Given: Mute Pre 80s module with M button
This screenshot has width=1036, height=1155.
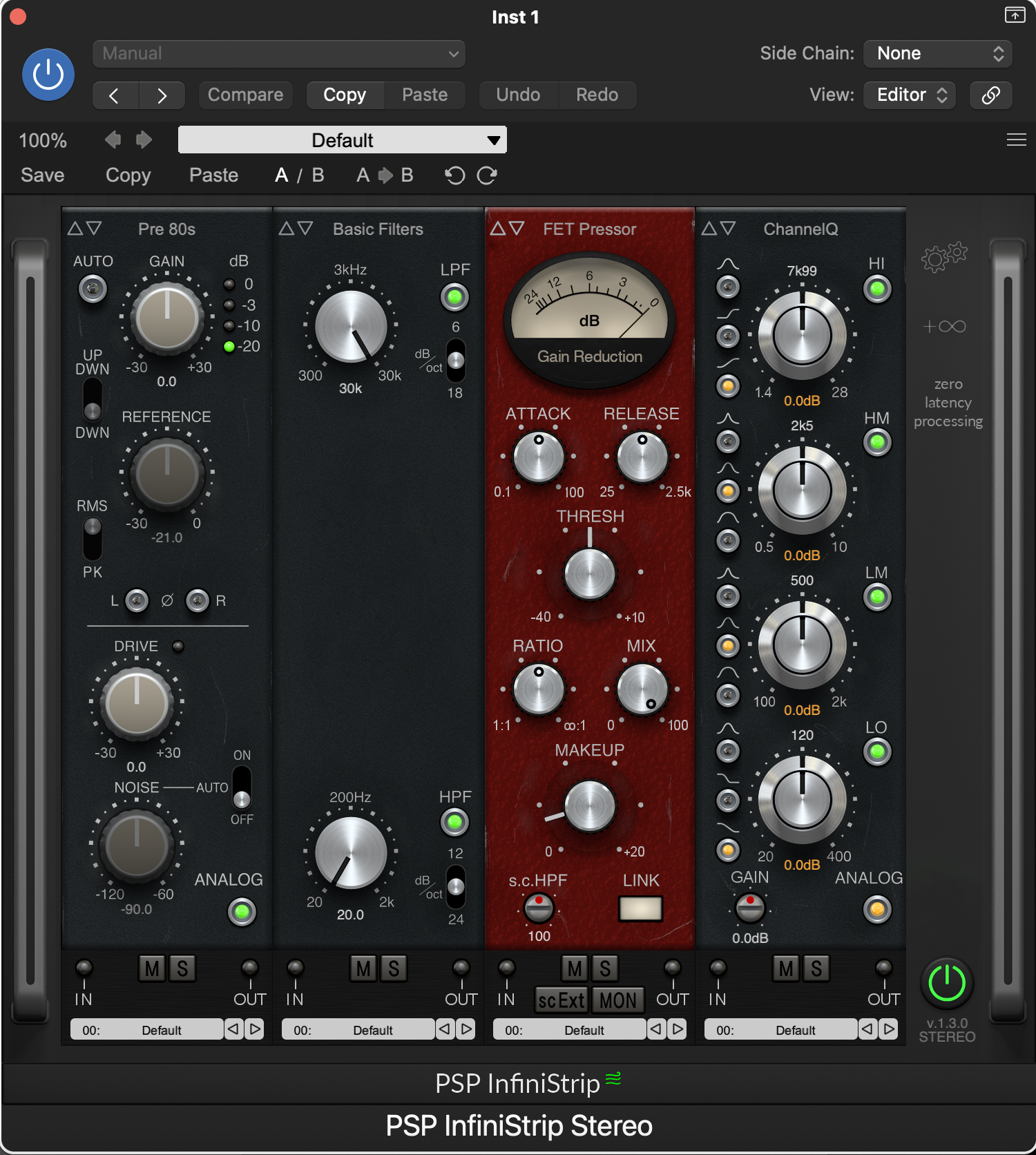Looking at the screenshot, I should pos(152,969).
